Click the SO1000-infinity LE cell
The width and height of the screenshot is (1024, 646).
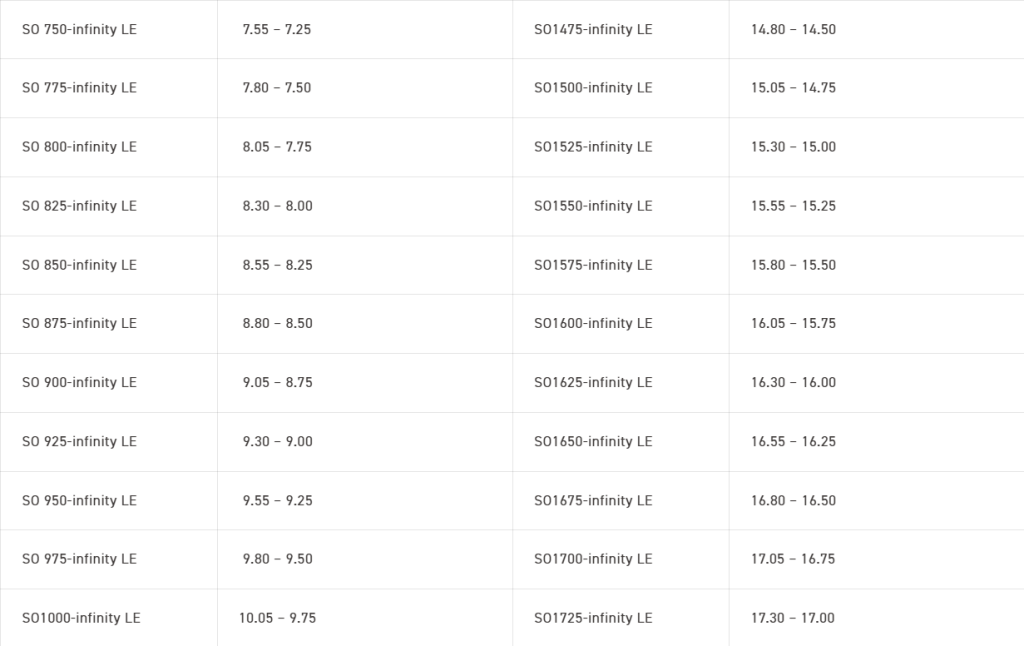81,618
